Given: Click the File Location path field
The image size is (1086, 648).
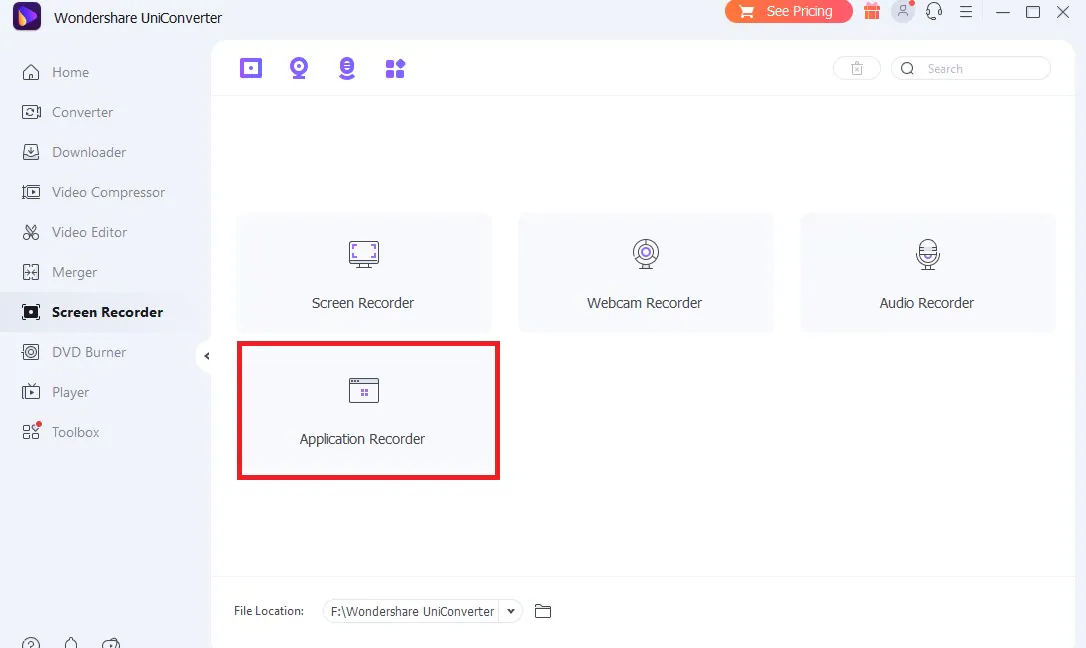Looking at the screenshot, I should coord(411,611).
